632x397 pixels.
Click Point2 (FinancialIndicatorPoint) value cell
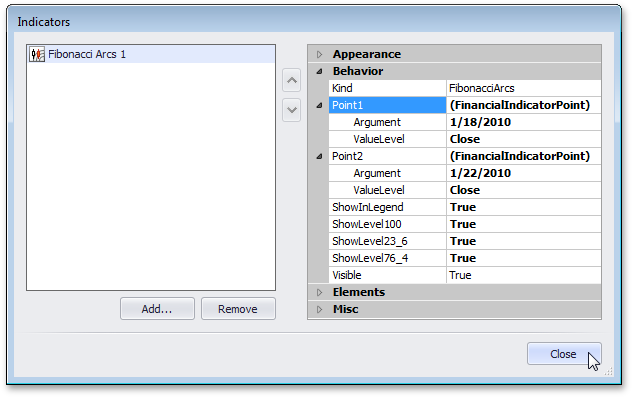pyautogui.click(x=524, y=156)
